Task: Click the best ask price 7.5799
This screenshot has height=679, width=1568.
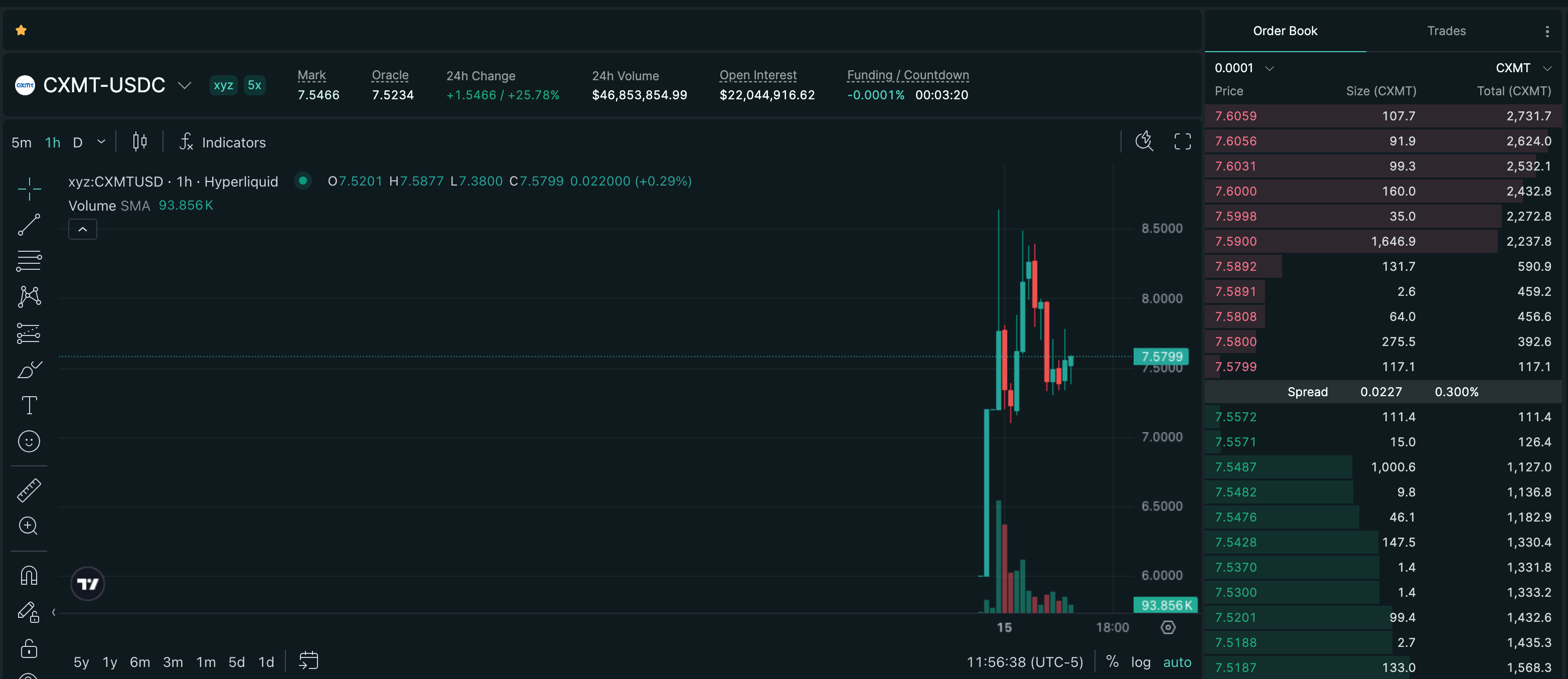Action: (1235, 367)
